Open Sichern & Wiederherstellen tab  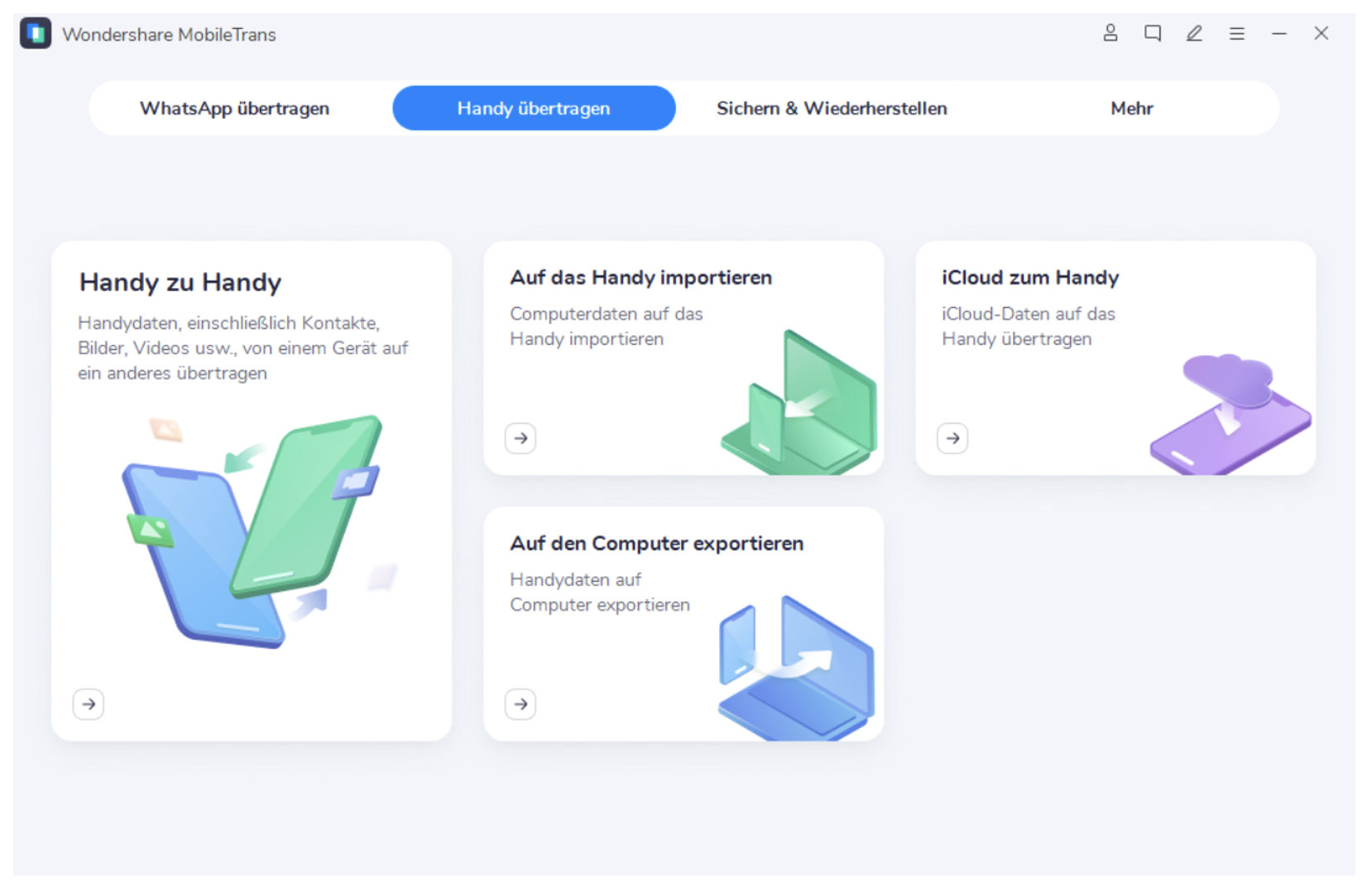832,108
